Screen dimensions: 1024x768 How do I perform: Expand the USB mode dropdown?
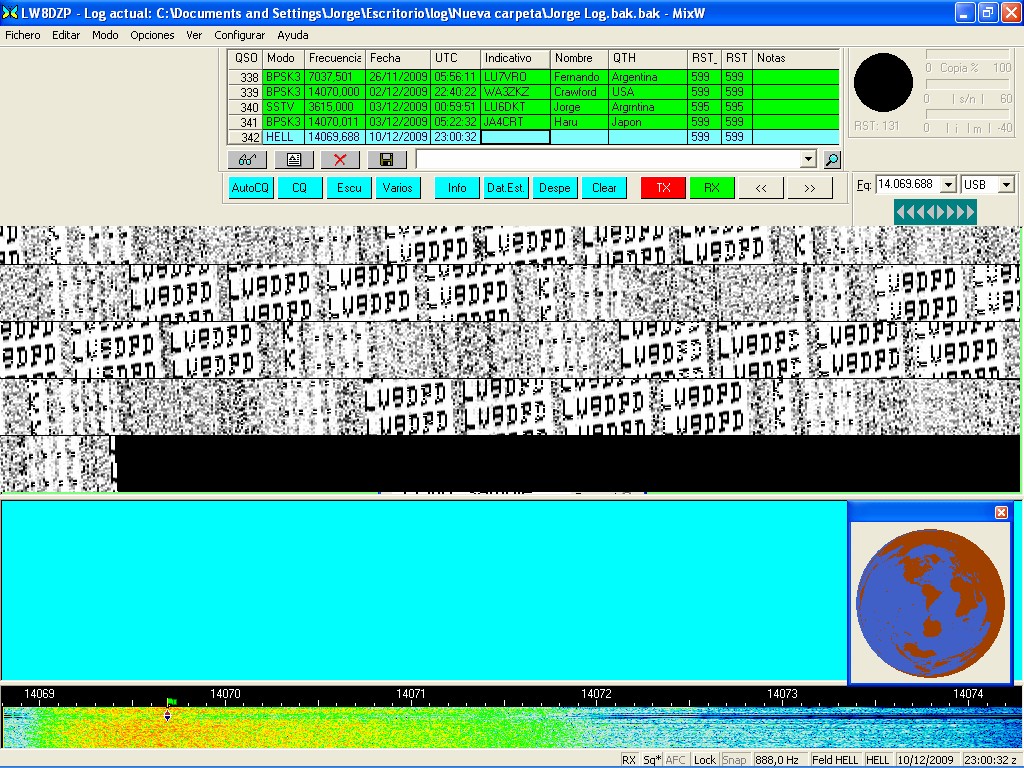pos(1006,185)
